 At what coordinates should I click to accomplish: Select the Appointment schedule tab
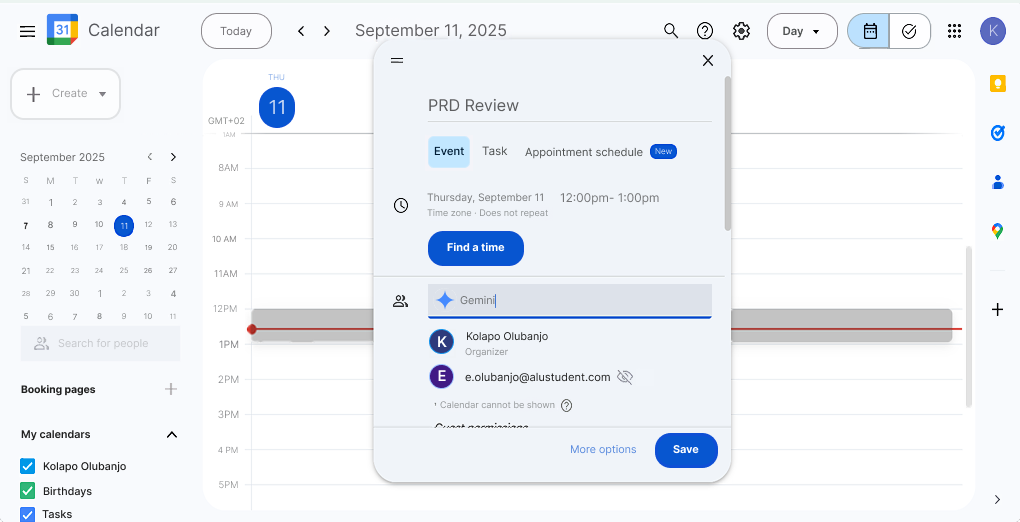pos(584,152)
